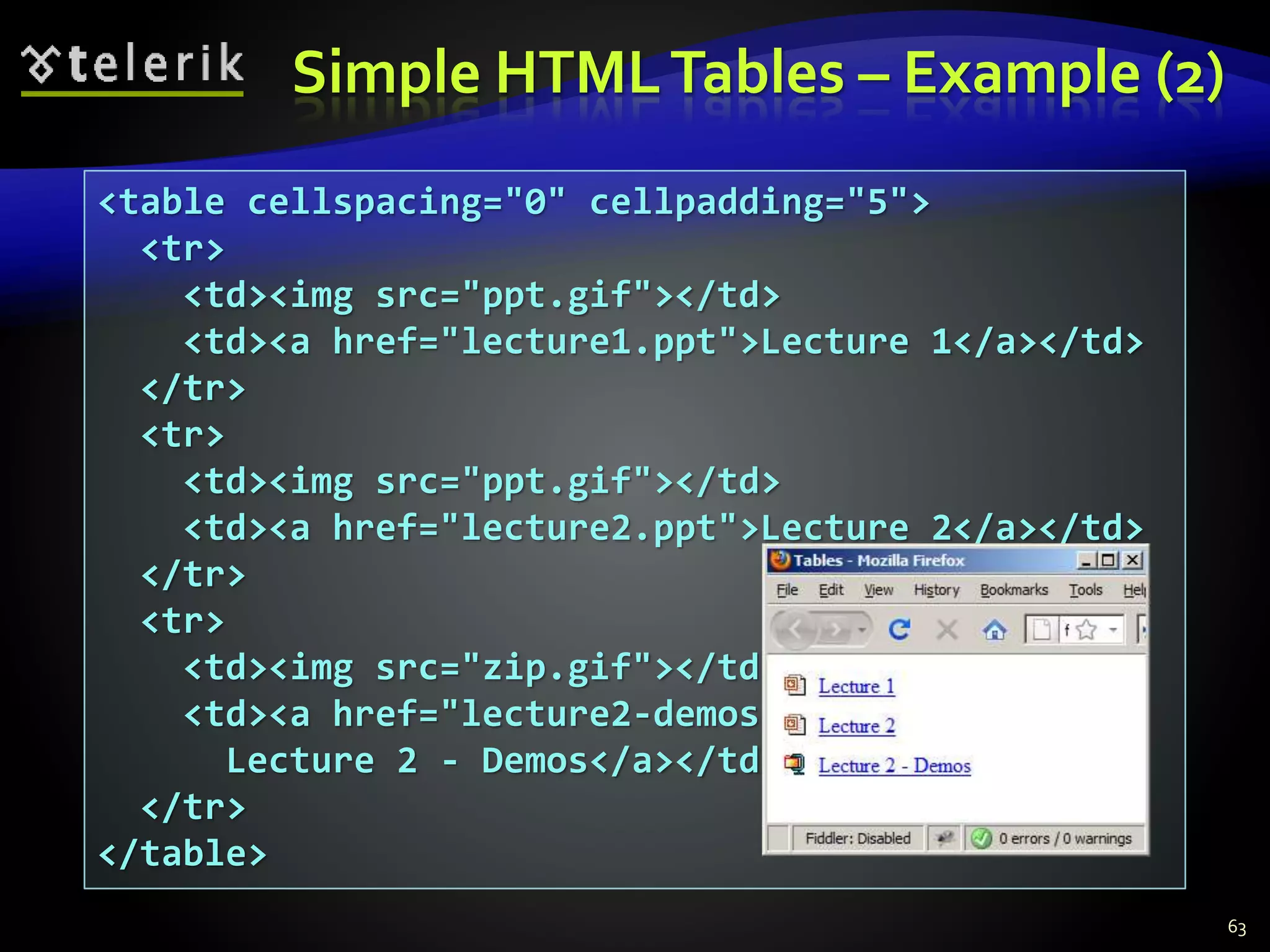Open the Tools menu in Firefox
The width and height of the screenshot is (1270, 952).
pyautogui.click(x=1085, y=589)
